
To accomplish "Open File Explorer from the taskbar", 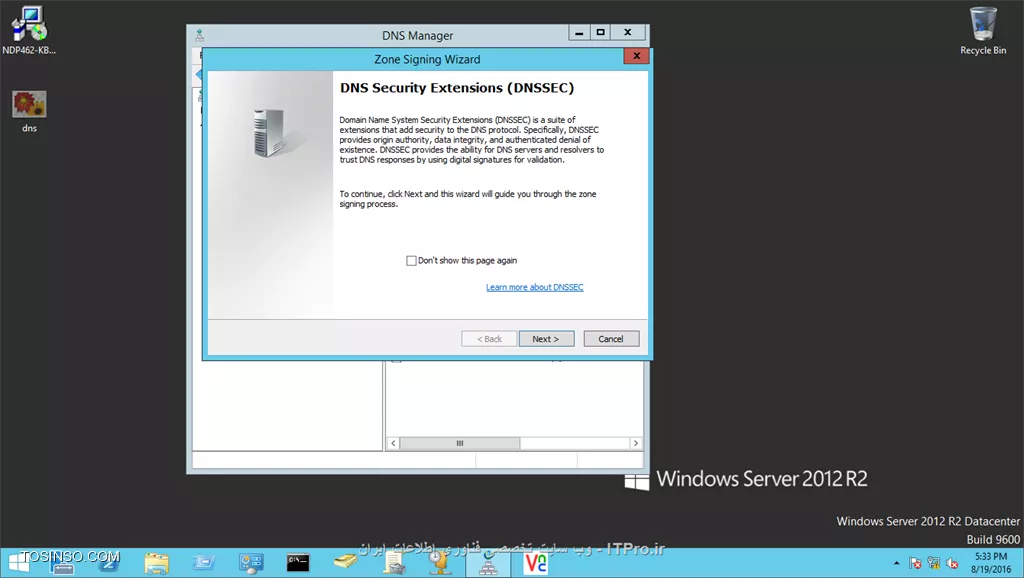I will (x=156, y=563).
